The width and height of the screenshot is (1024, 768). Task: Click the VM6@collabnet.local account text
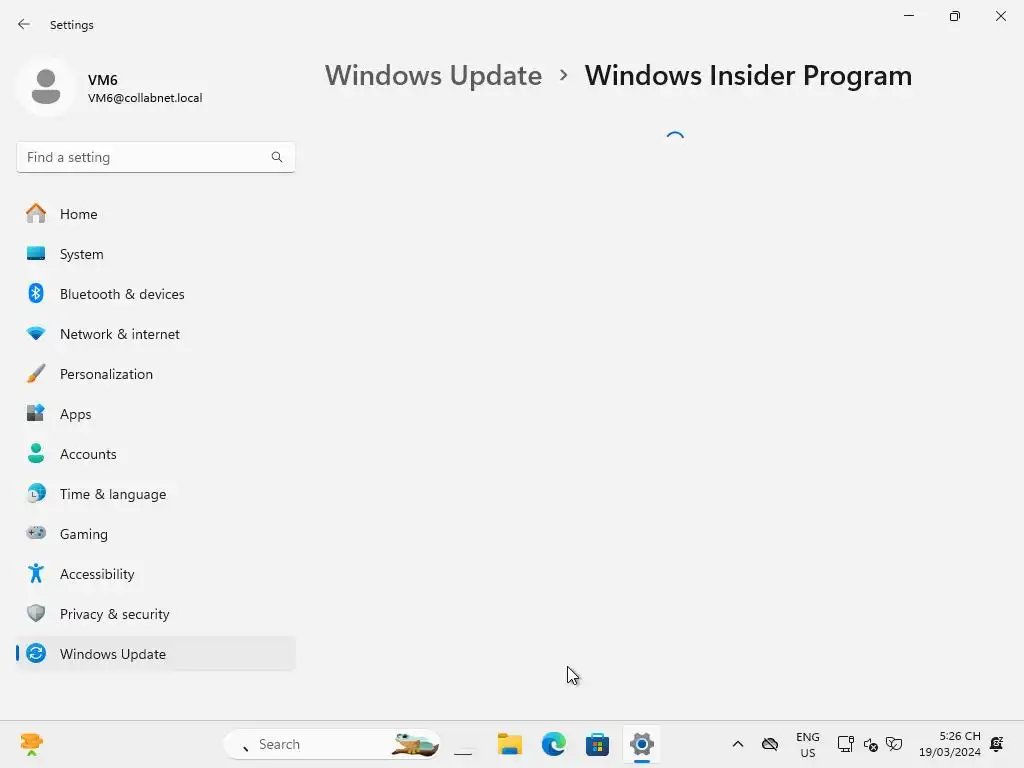[x=145, y=98]
